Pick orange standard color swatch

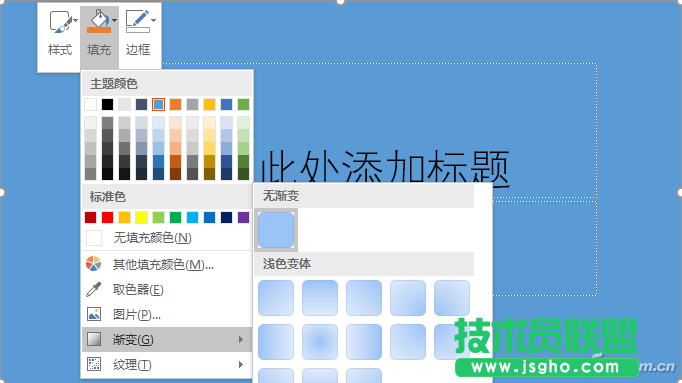[124, 217]
